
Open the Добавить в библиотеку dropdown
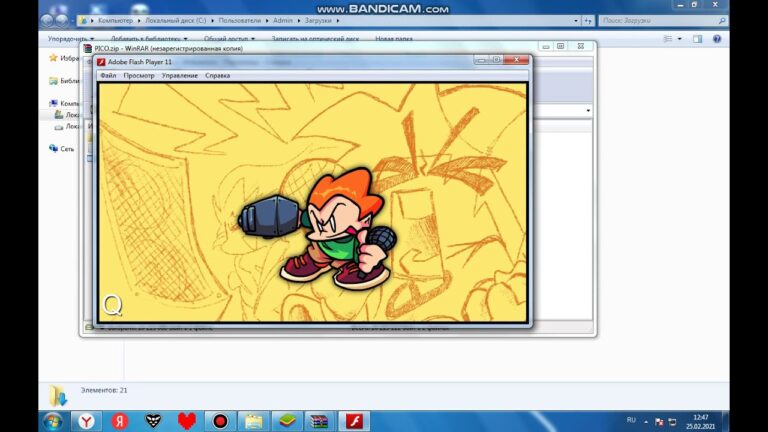pyautogui.click(x=149, y=39)
